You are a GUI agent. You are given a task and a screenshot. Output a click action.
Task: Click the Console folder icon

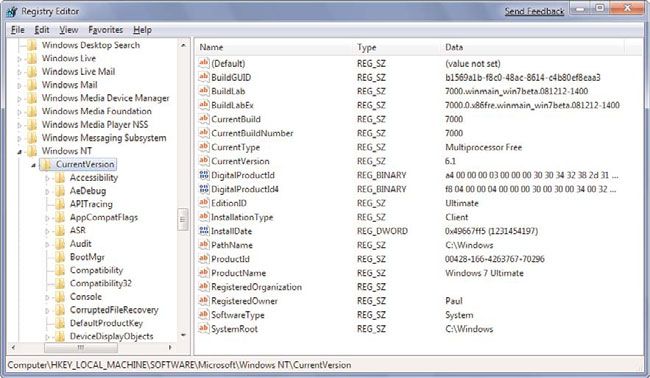coord(60,297)
